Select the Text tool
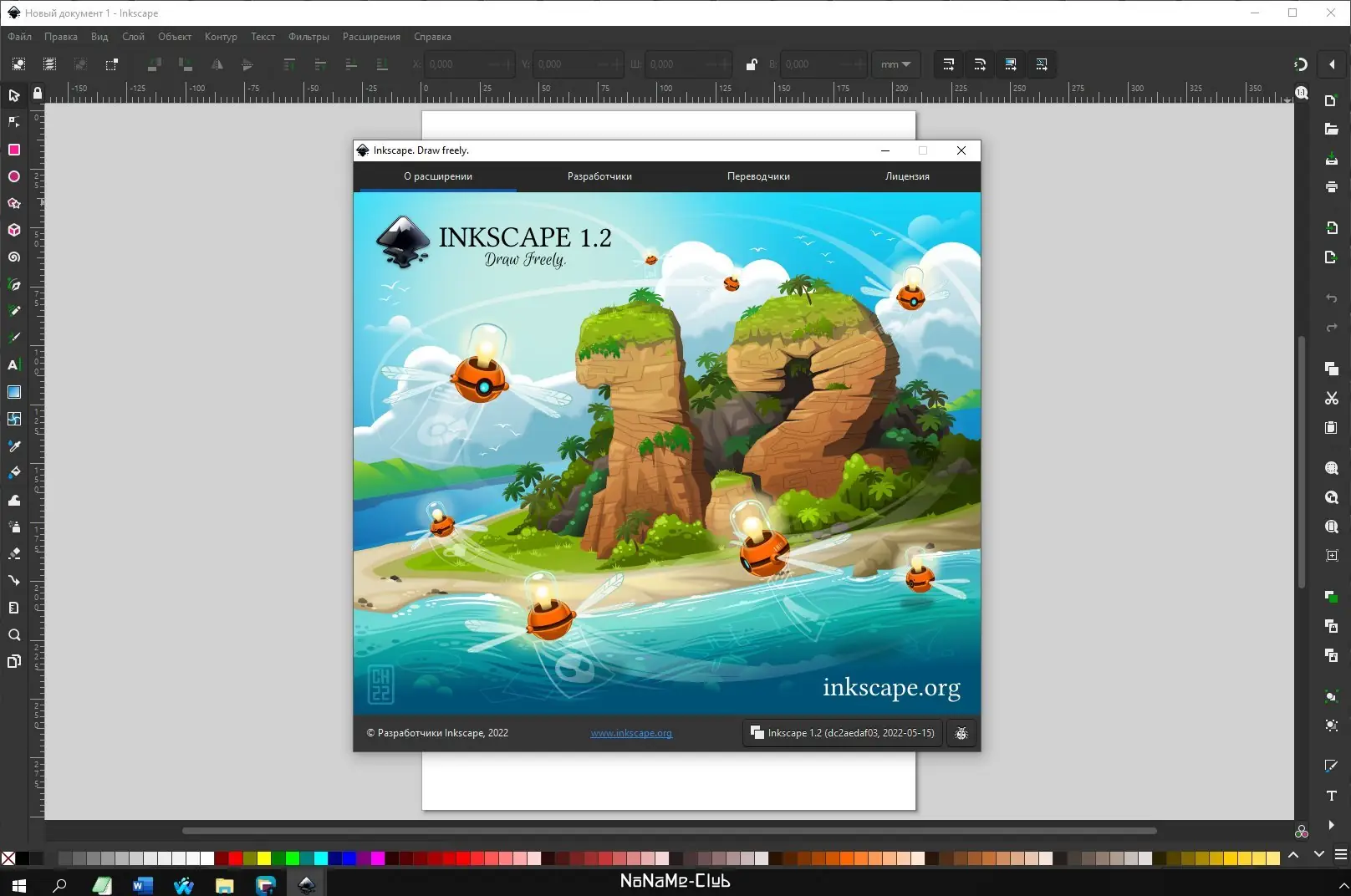 pos(14,365)
